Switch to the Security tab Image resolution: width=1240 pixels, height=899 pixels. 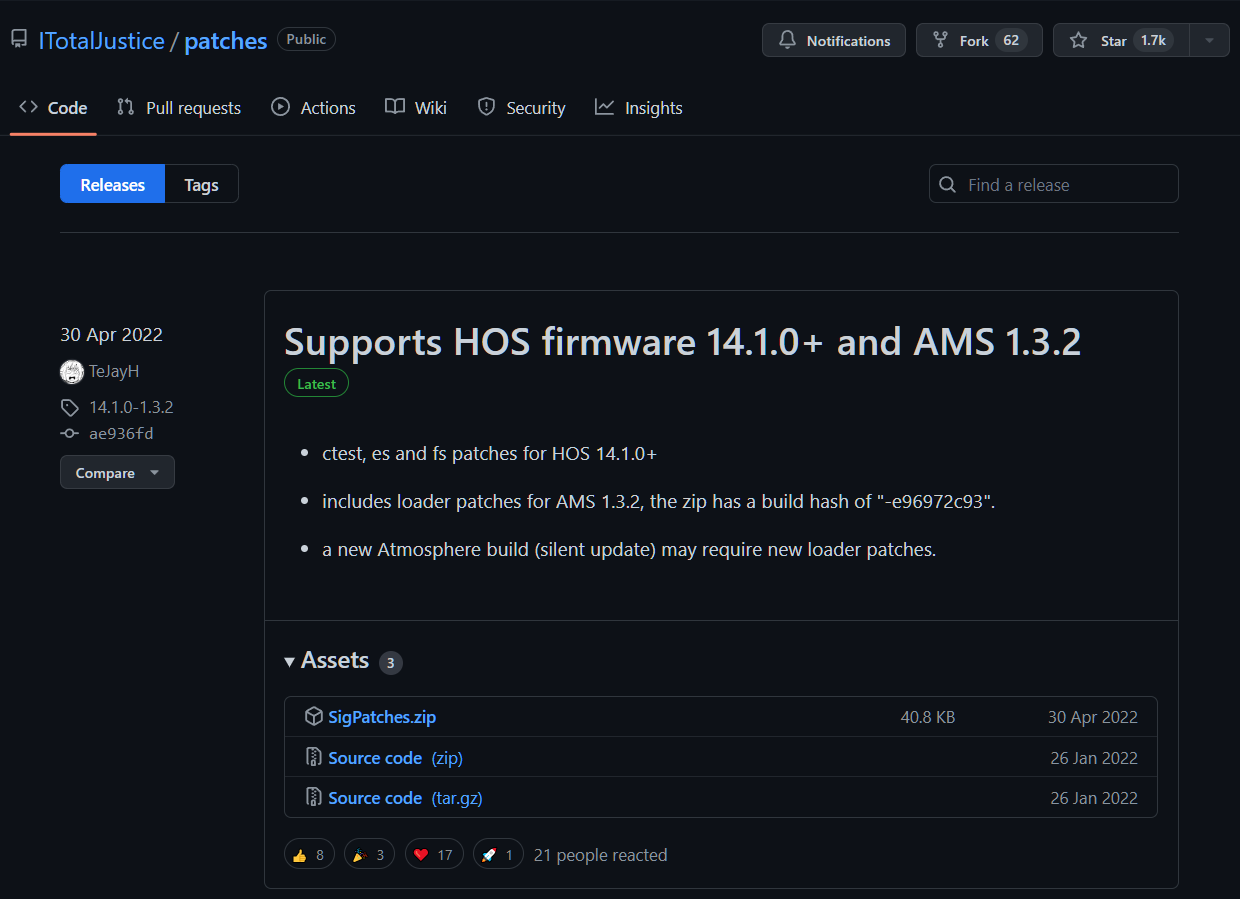[x=521, y=107]
